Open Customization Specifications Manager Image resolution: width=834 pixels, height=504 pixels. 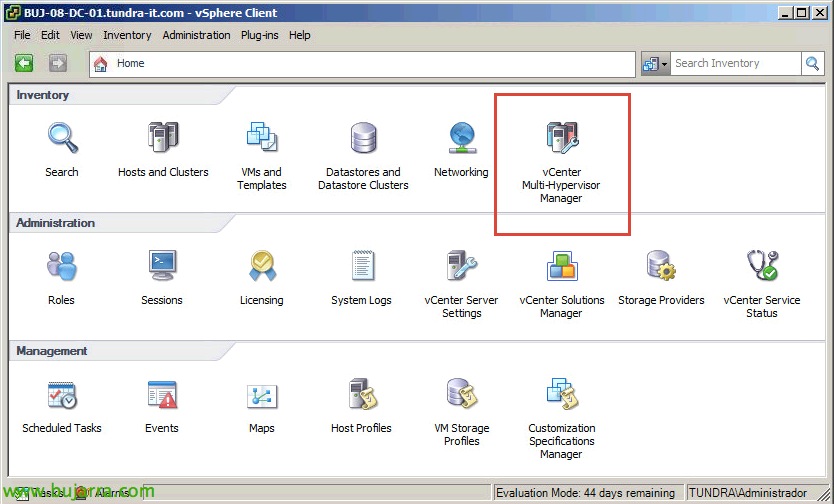coord(562,394)
